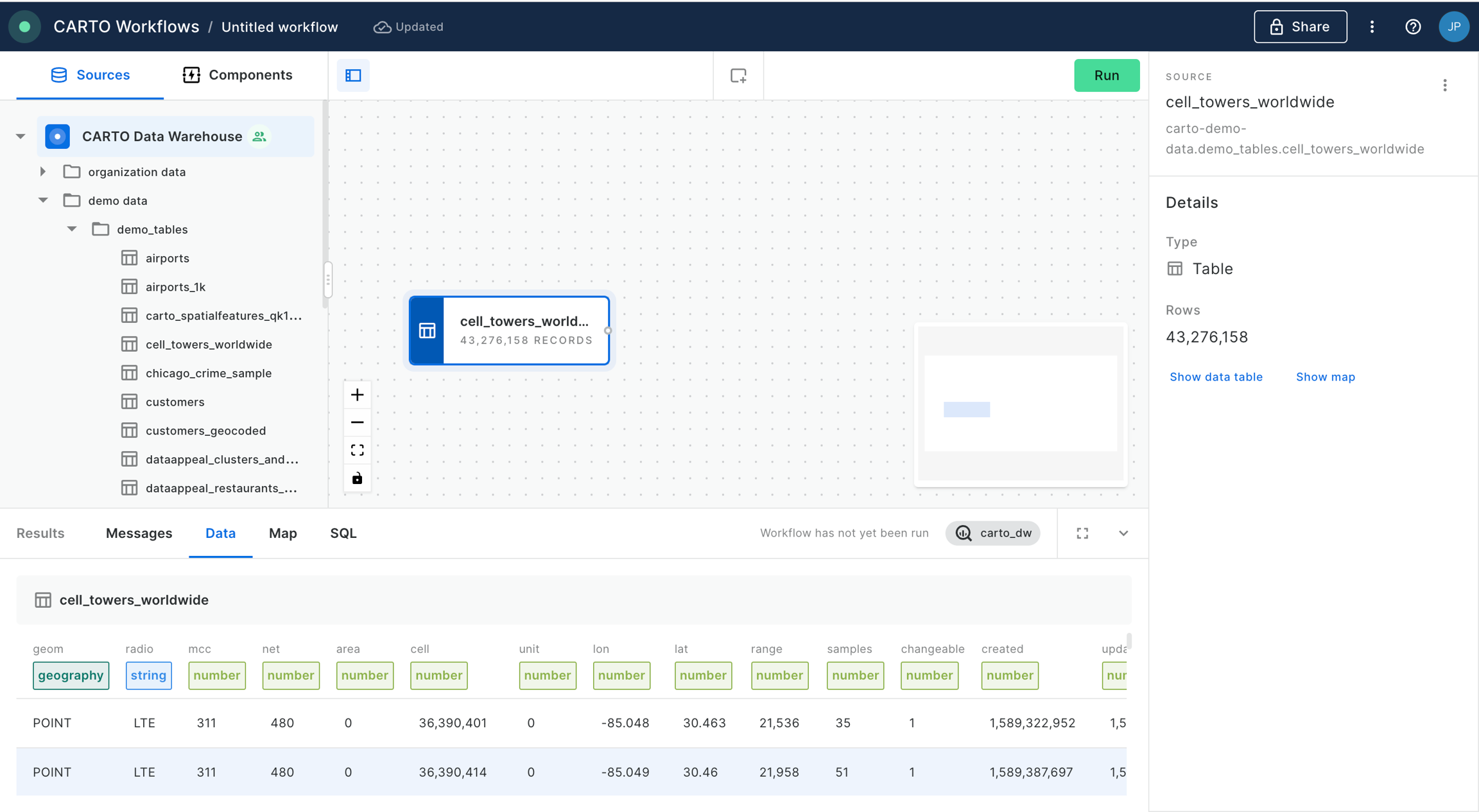Click the add annotation note icon
This screenshot has height=812, width=1479.
pyautogui.click(x=738, y=75)
